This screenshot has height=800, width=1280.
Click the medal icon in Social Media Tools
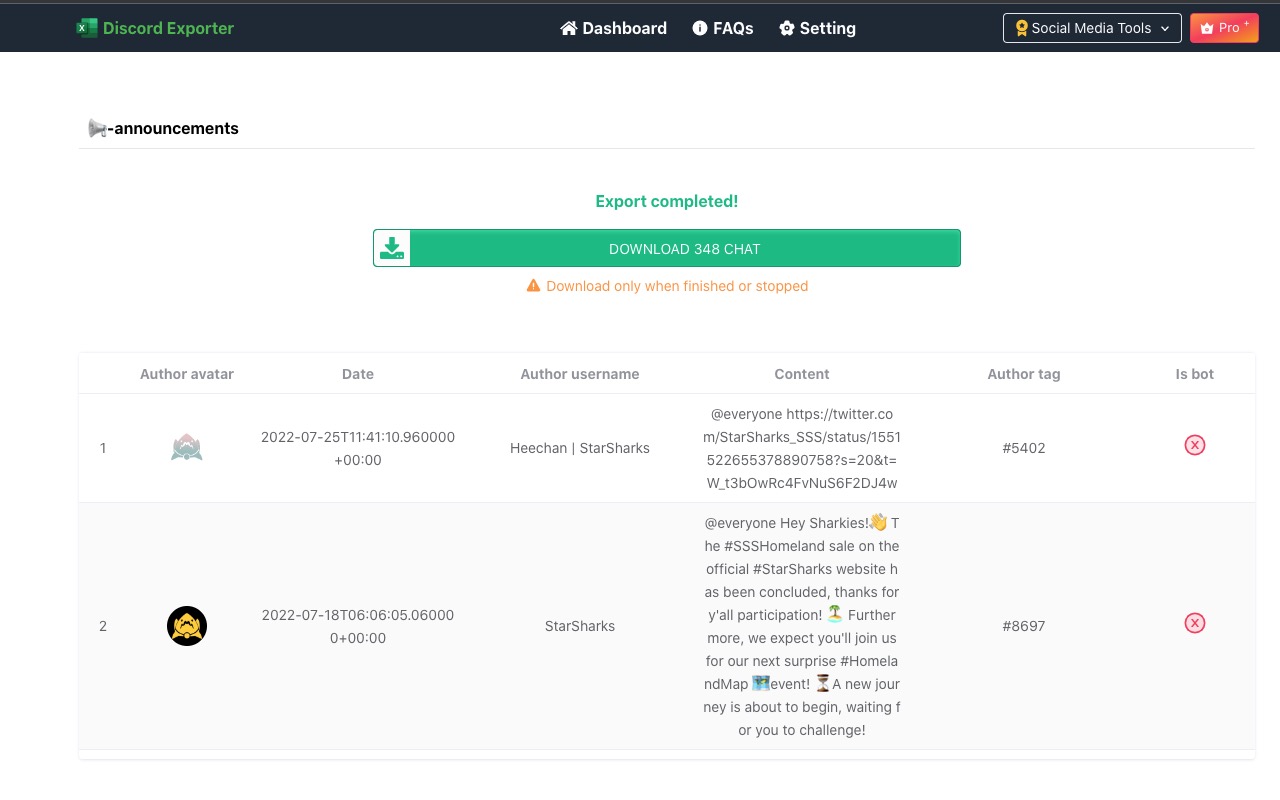1021,28
